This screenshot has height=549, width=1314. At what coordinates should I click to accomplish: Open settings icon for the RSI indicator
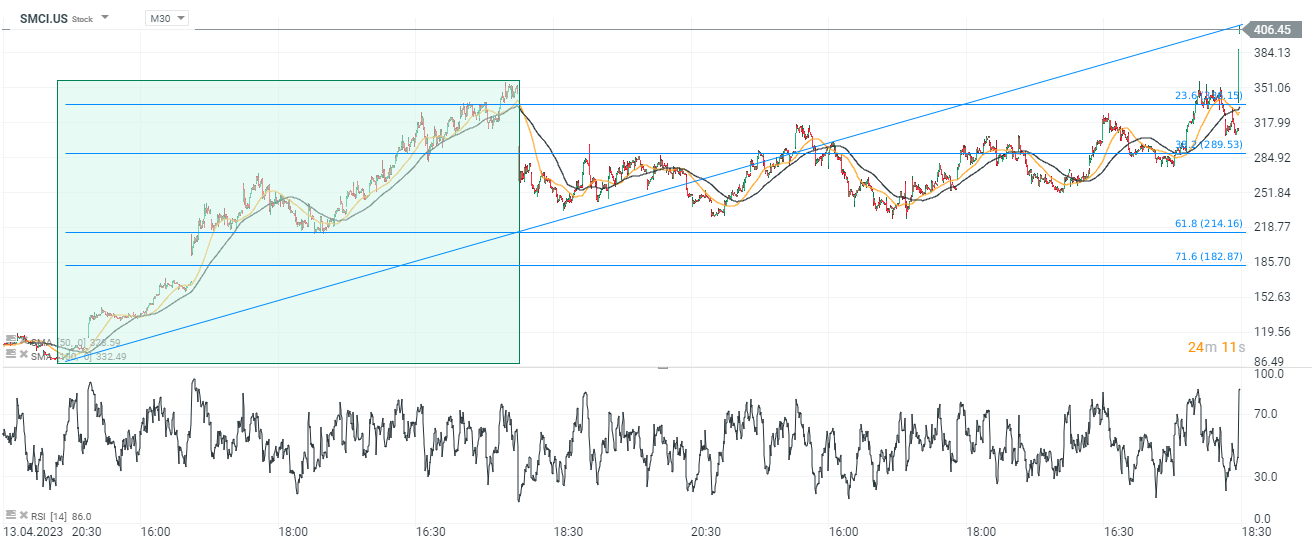[11, 515]
